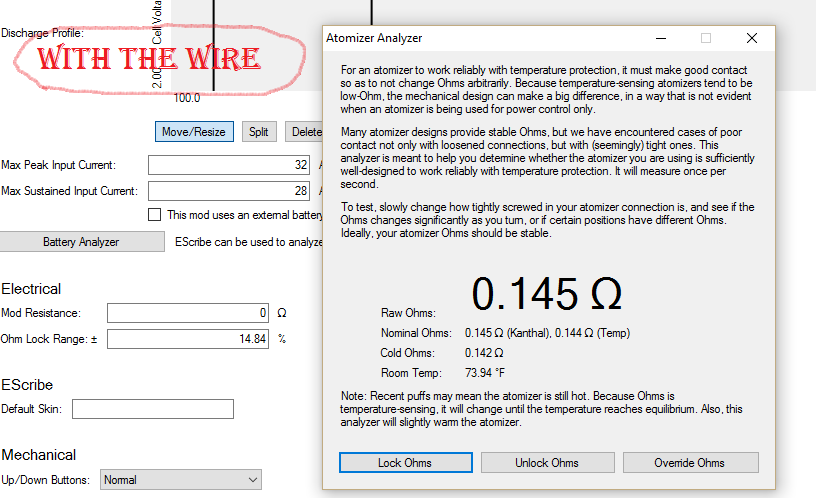
Task: Open the Battery Analyzer
Action: [x=81, y=241]
